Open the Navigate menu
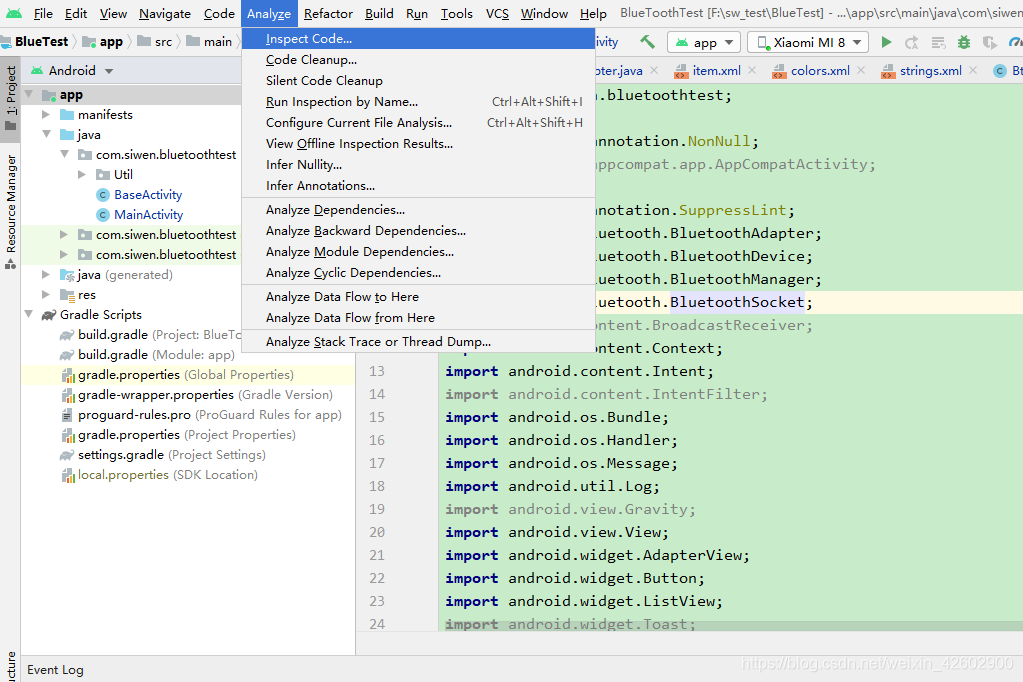Image resolution: width=1023 pixels, height=682 pixels. pos(164,13)
